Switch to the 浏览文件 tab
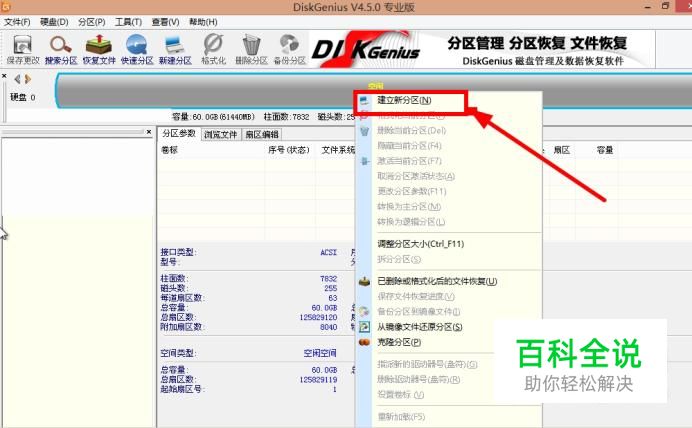The width and height of the screenshot is (692, 428). pyautogui.click(x=221, y=135)
